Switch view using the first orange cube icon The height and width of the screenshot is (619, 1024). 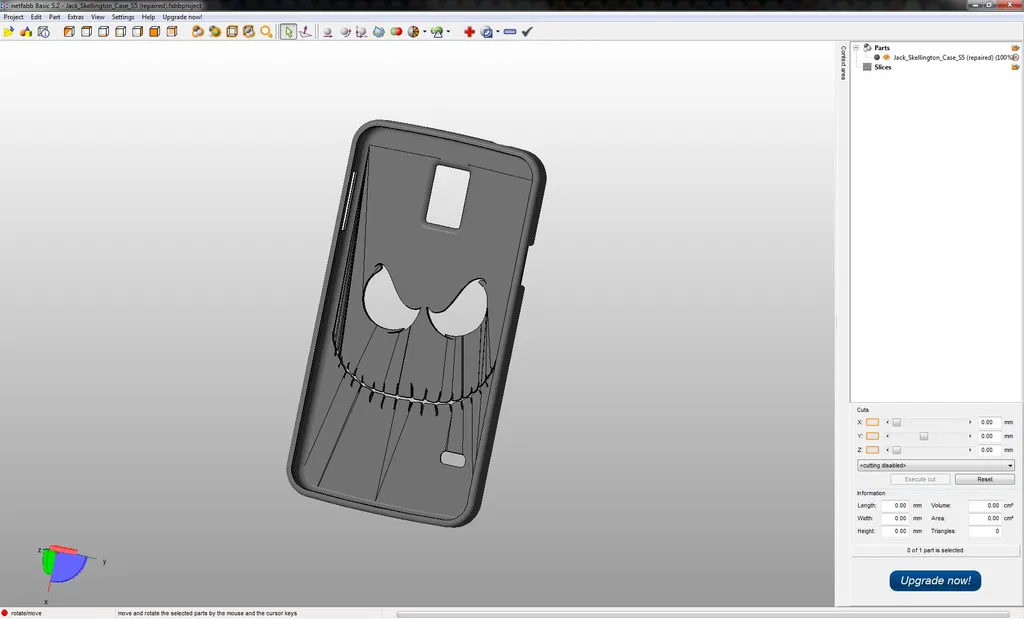click(x=68, y=31)
